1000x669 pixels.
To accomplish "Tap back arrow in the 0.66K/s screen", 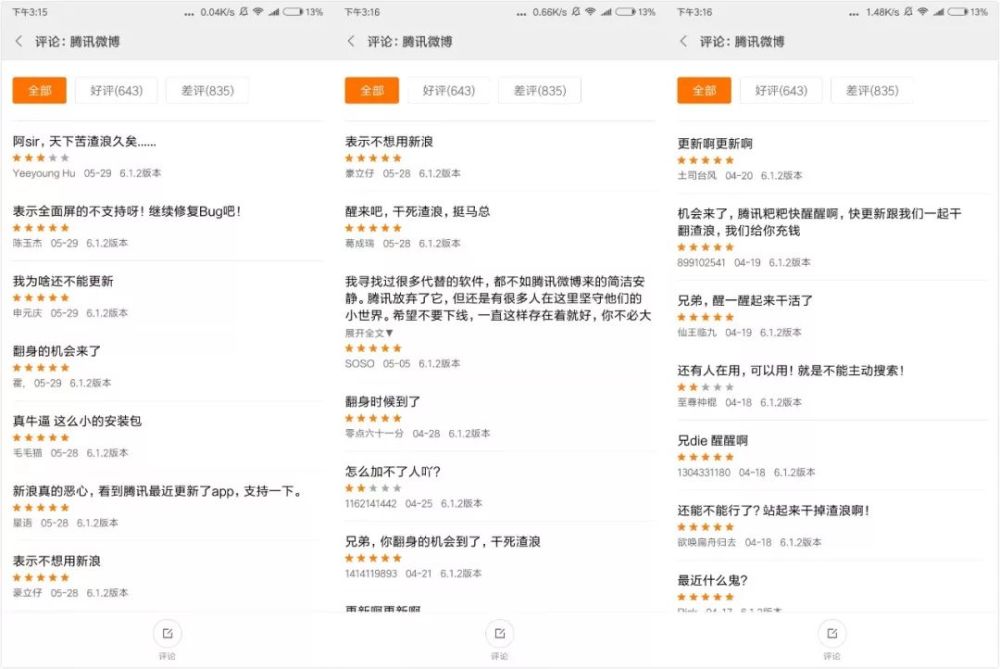I will click(x=351, y=41).
